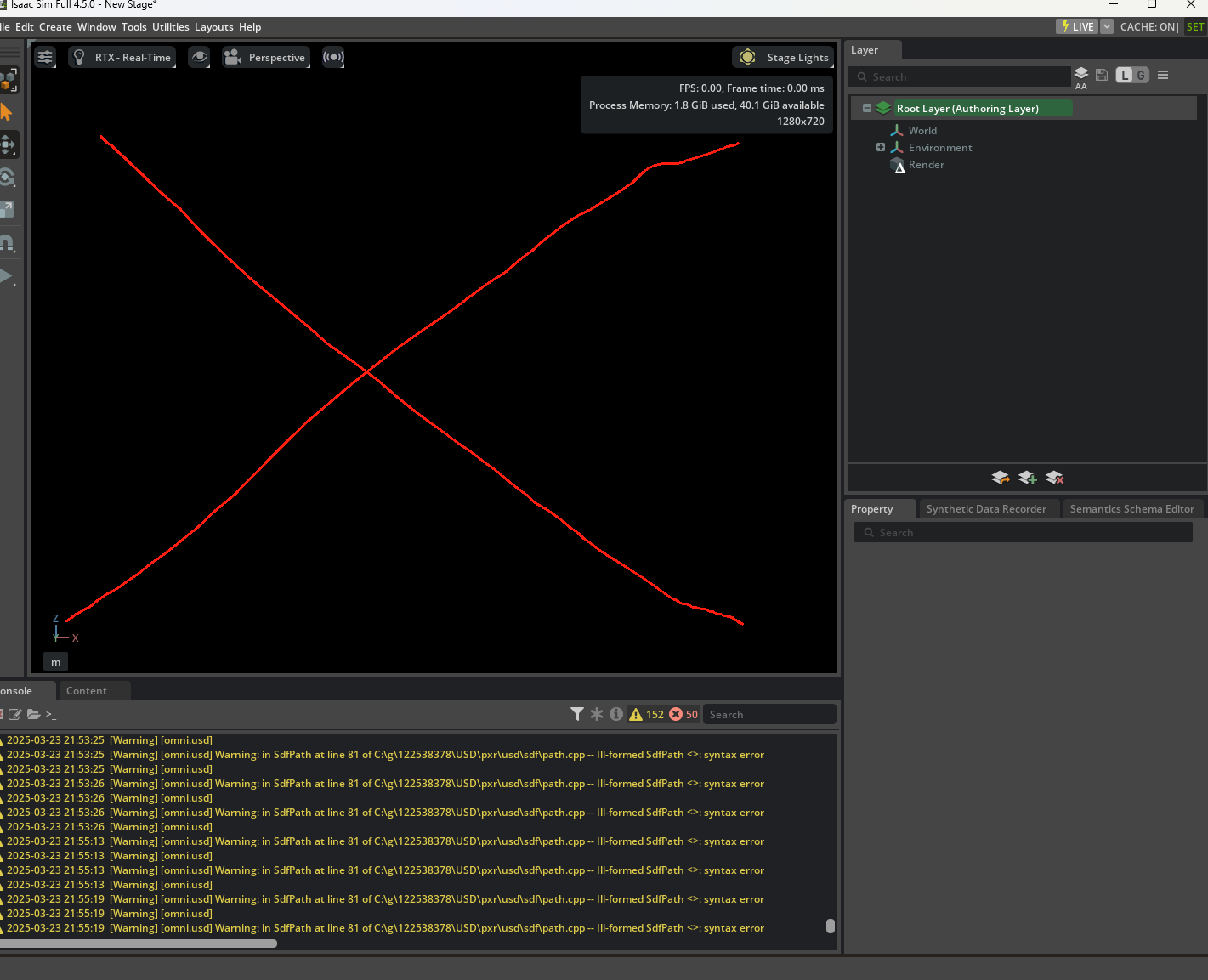Expand the Environment layer item
1208x980 pixels.
click(881, 147)
